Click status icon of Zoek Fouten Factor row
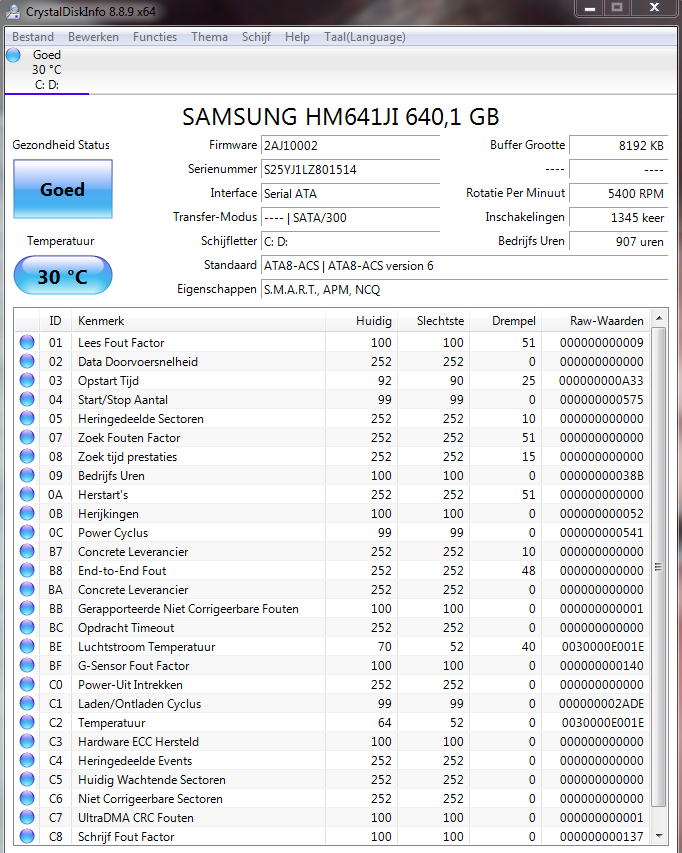Viewport: 682px width, 853px height. point(27,437)
